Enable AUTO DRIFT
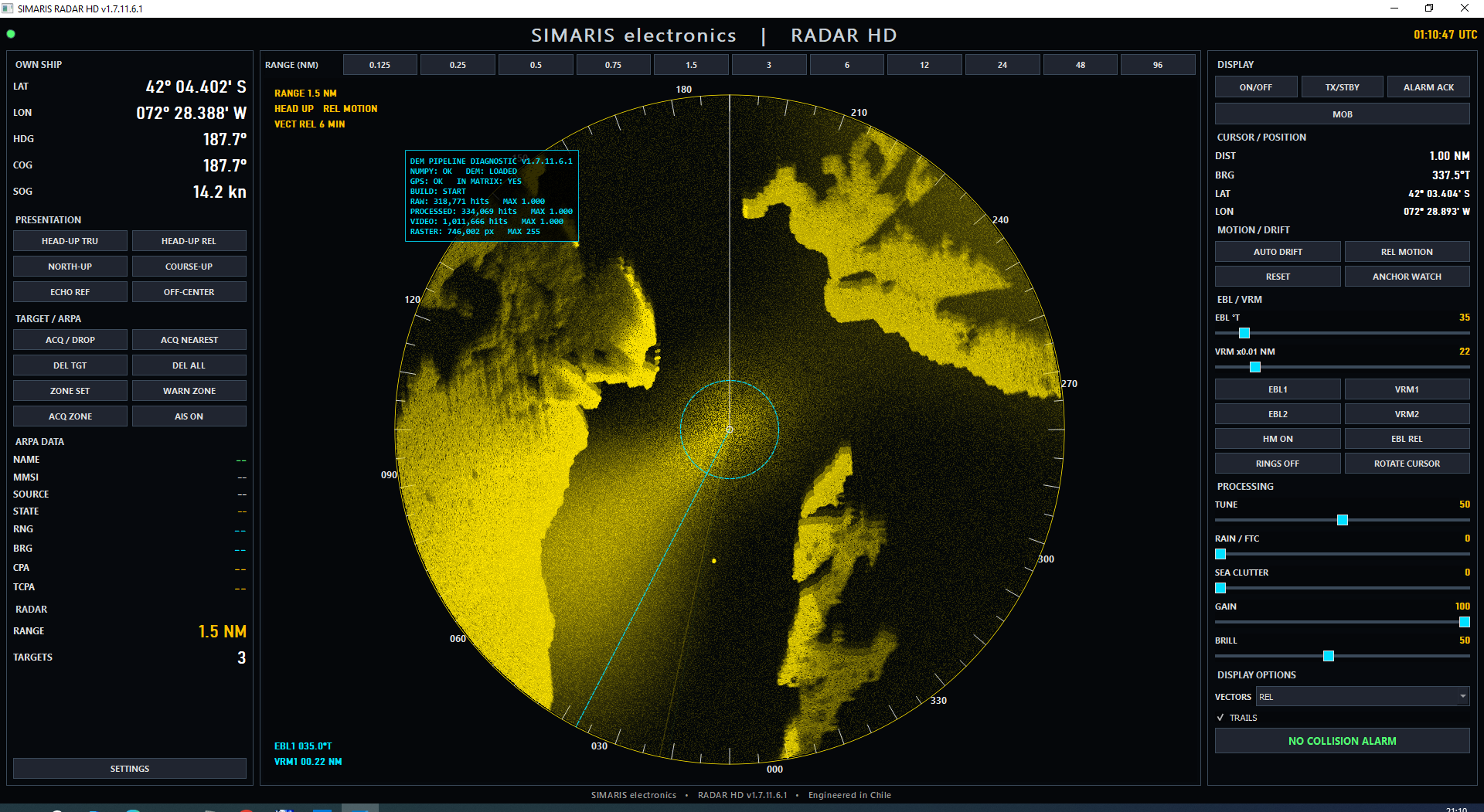 1278,252
